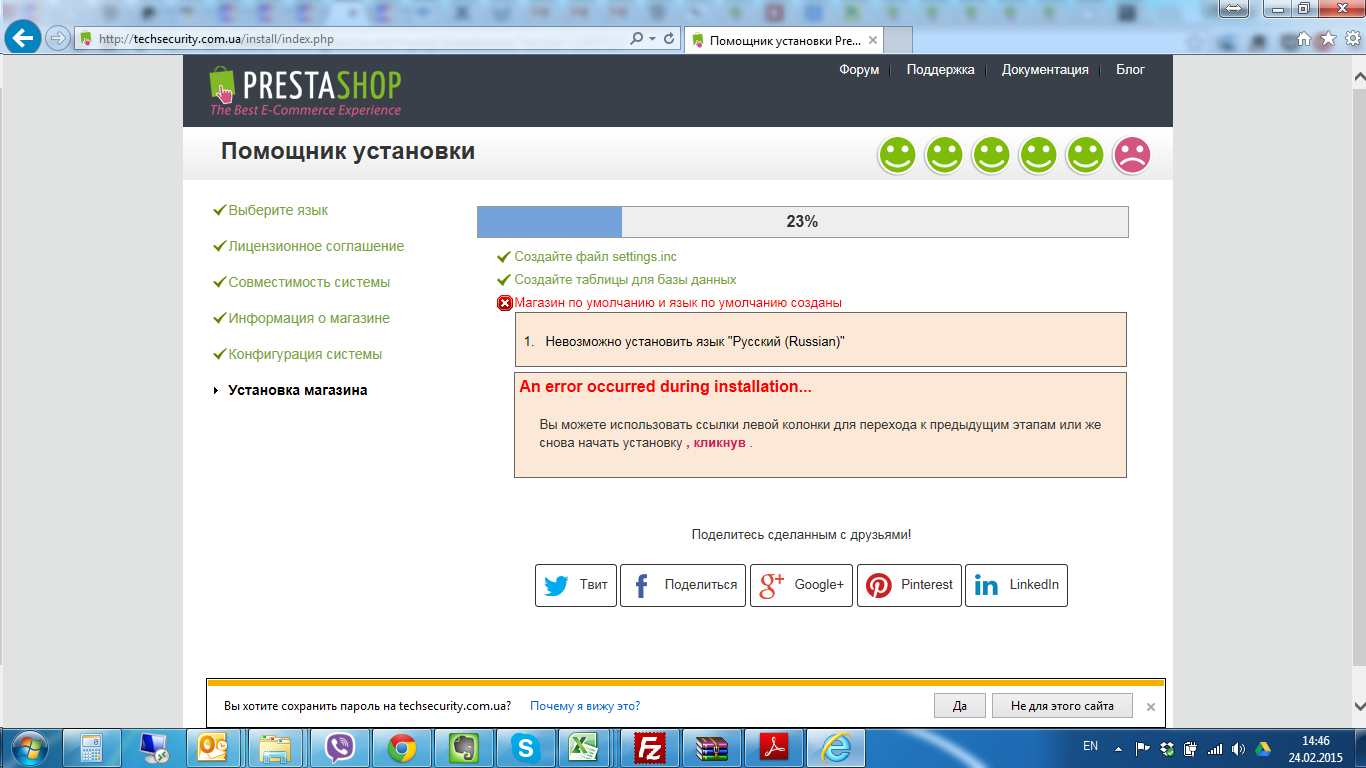
Task: Open Viber from the taskbar
Action: click(x=340, y=748)
